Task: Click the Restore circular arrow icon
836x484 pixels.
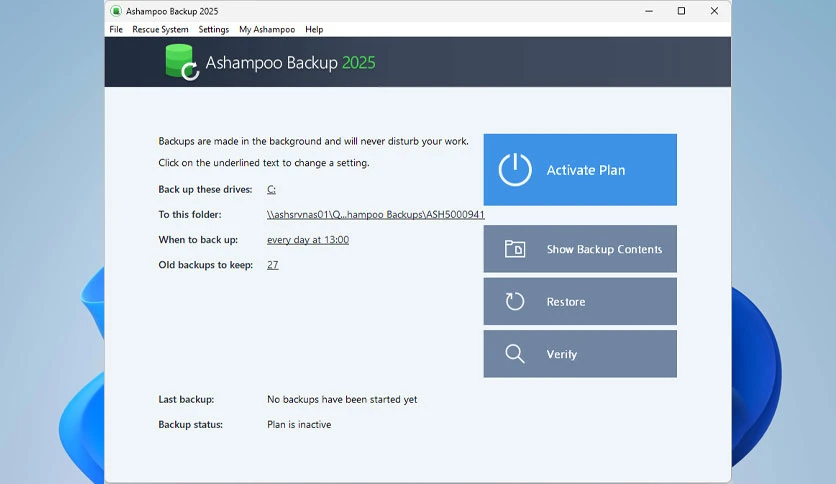Action: (515, 301)
